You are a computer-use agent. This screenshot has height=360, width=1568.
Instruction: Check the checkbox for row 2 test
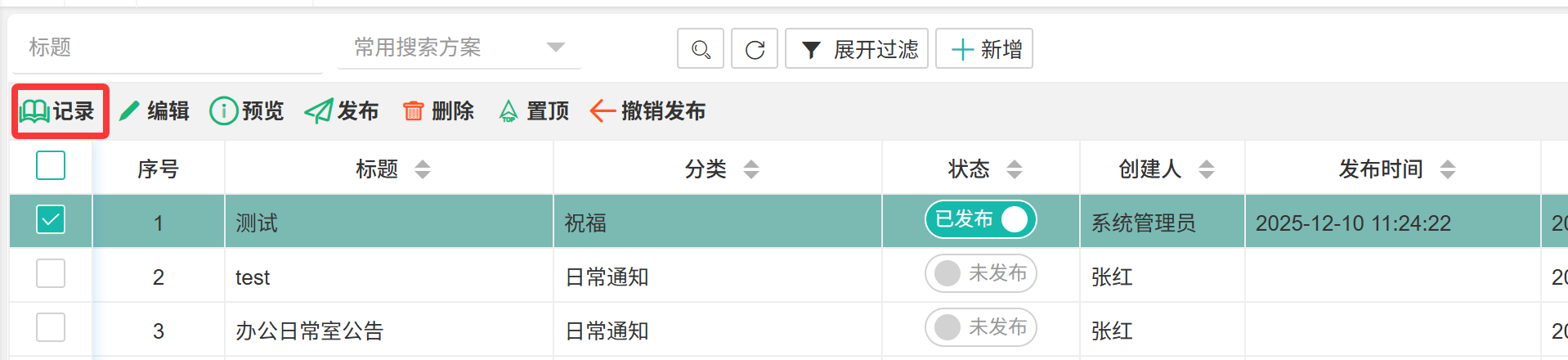point(51,274)
